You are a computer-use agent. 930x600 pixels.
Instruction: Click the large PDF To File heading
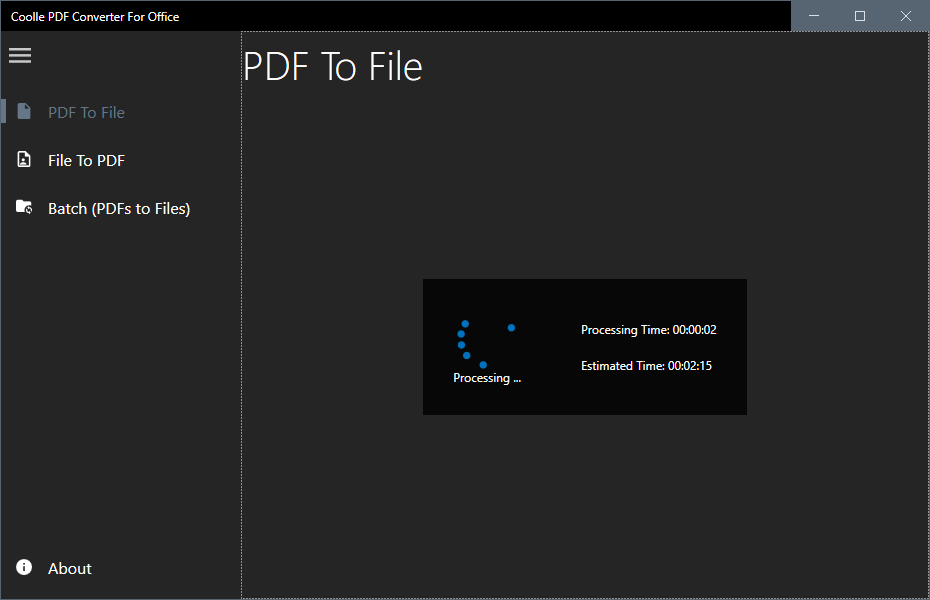[333, 67]
